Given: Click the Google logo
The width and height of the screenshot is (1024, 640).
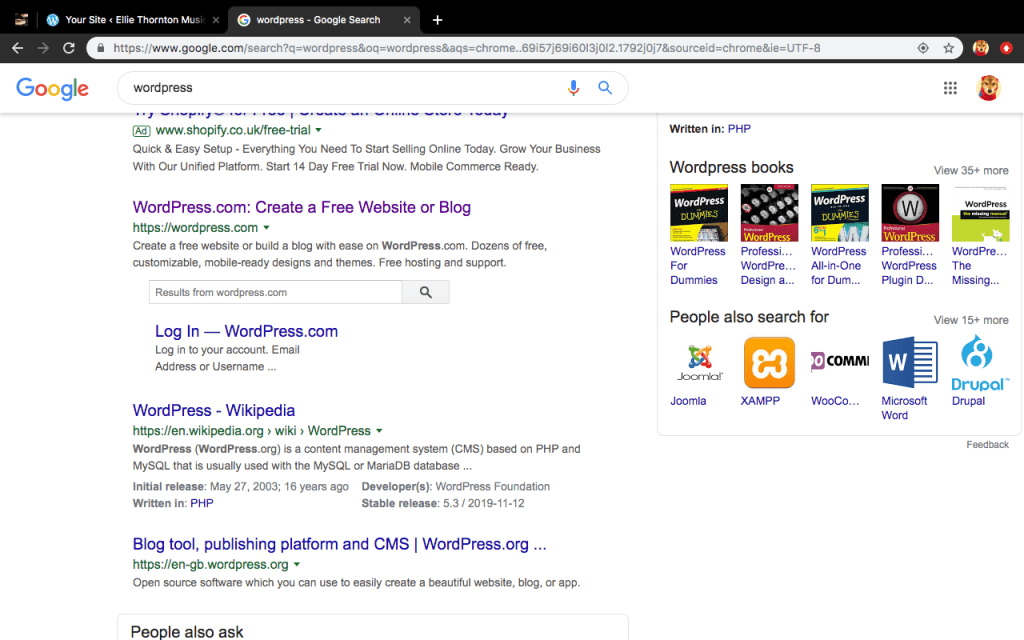Looking at the screenshot, I should tap(53, 88).
